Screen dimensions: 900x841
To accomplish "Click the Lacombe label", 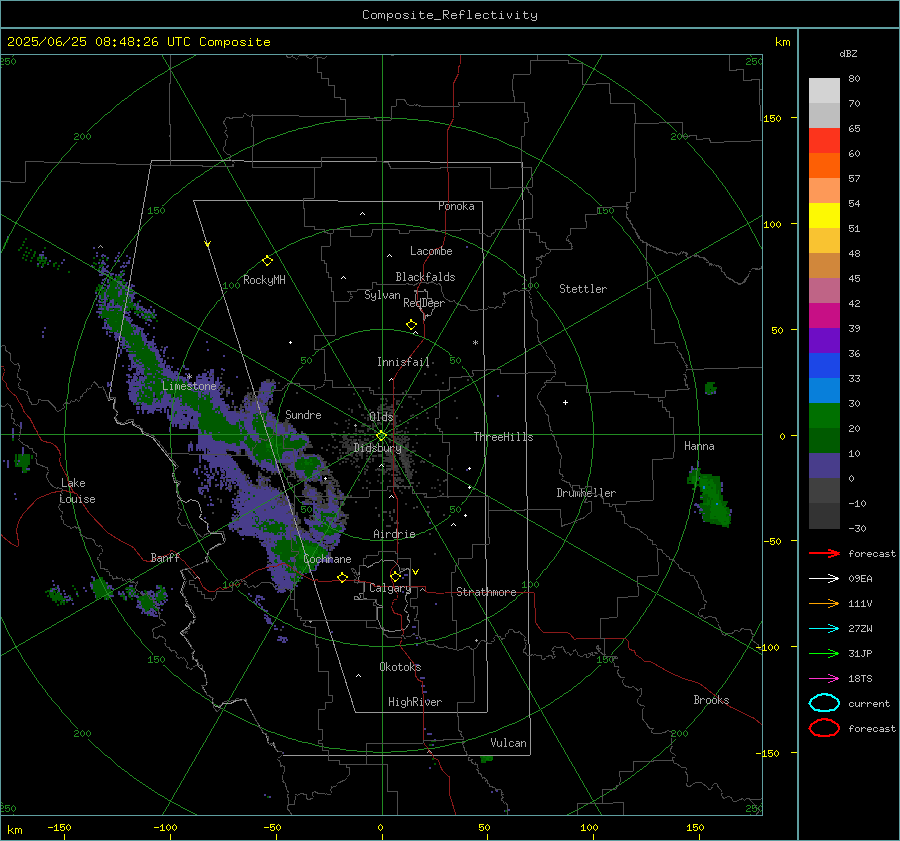I will [431, 251].
